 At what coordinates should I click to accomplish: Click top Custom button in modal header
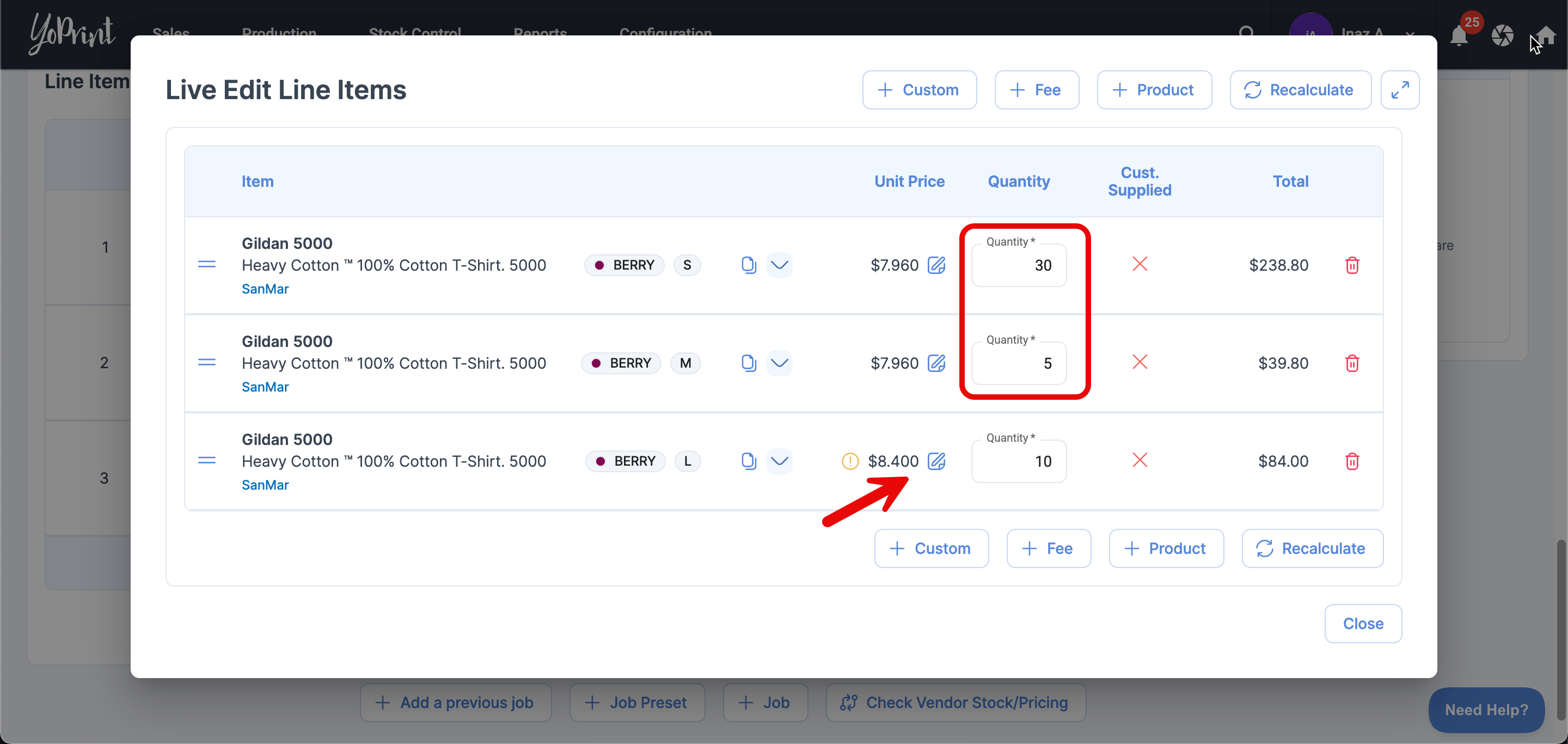[x=919, y=90]
